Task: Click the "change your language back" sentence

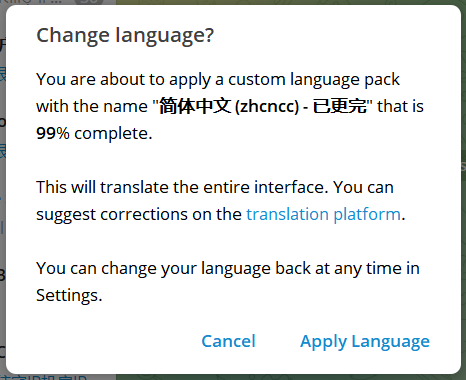Action: (228, 268)
